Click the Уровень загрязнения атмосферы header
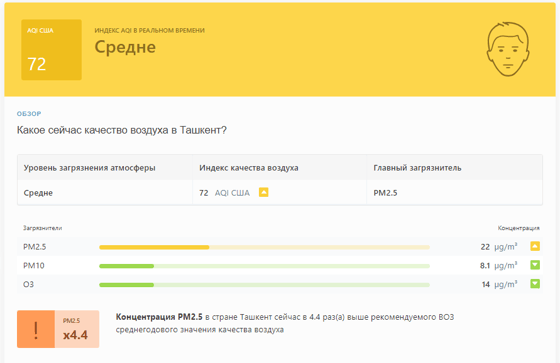This screenshot has width=560, height=363. (x=90, y=168)
